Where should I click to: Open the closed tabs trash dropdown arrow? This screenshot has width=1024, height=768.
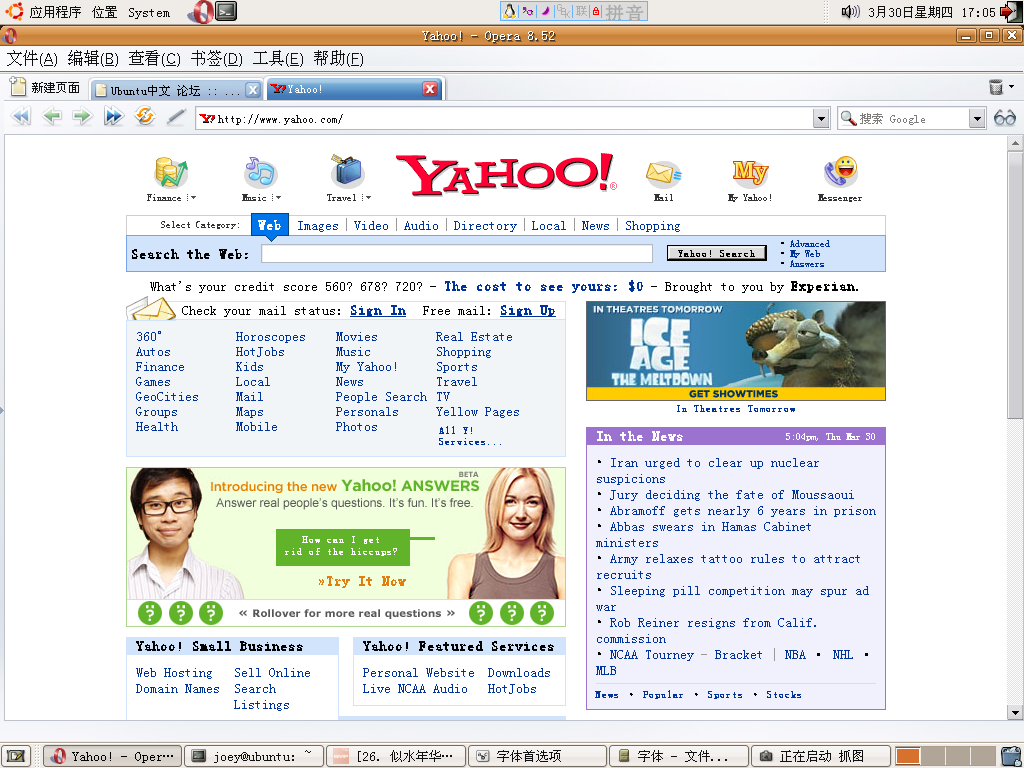1012,86
